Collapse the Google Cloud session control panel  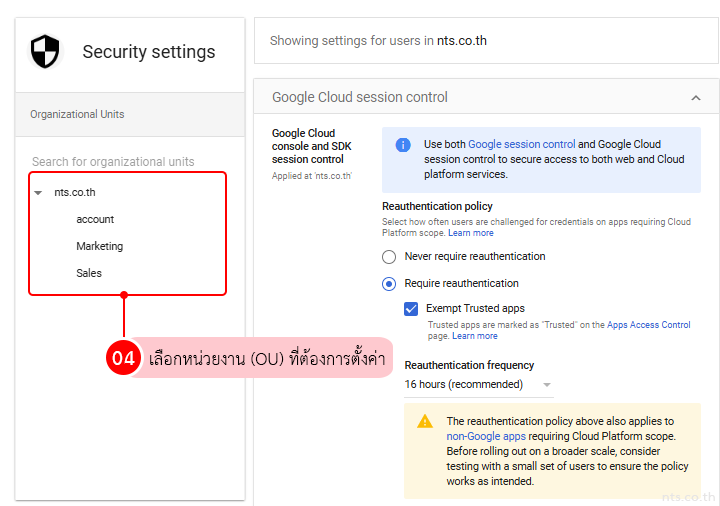696,98
